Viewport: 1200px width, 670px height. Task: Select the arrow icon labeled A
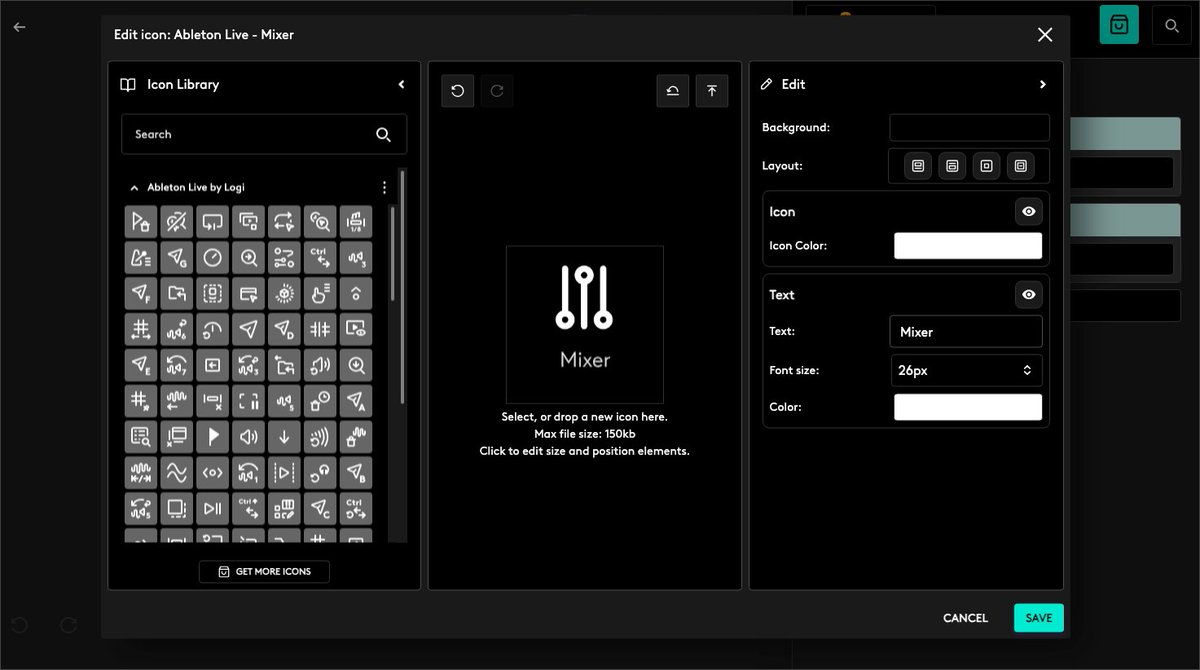pyautogui.click(x=356, y=401)
